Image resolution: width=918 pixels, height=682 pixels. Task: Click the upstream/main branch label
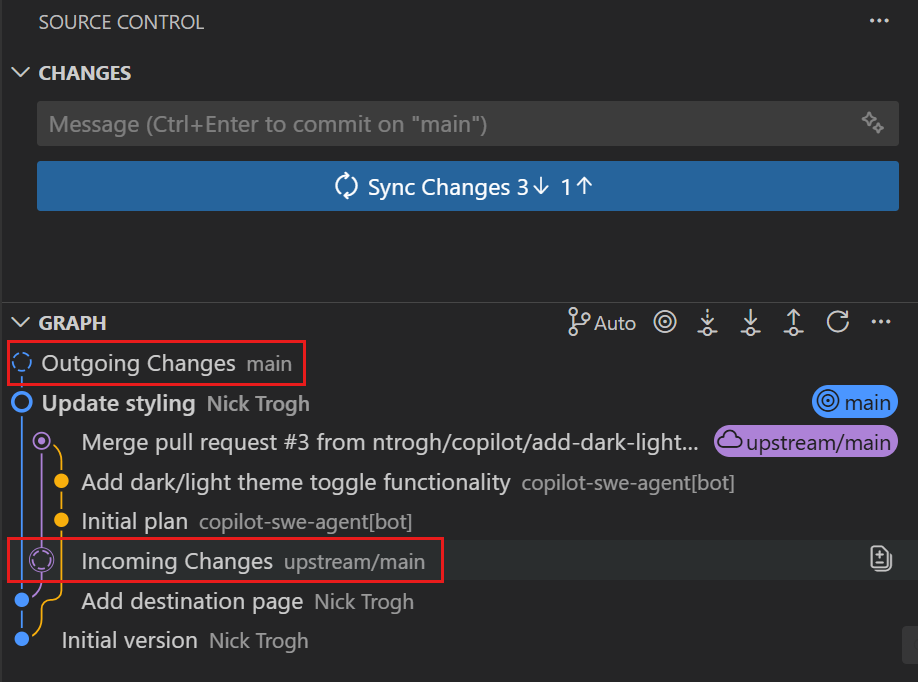[805, 441]
